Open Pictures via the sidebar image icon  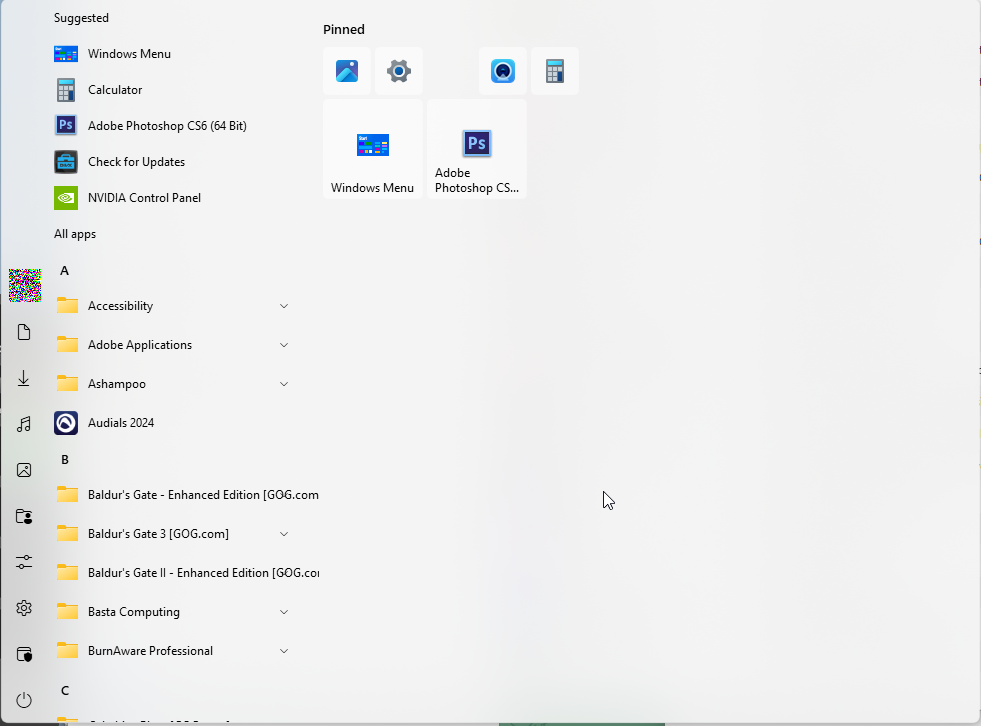(24, 470)
